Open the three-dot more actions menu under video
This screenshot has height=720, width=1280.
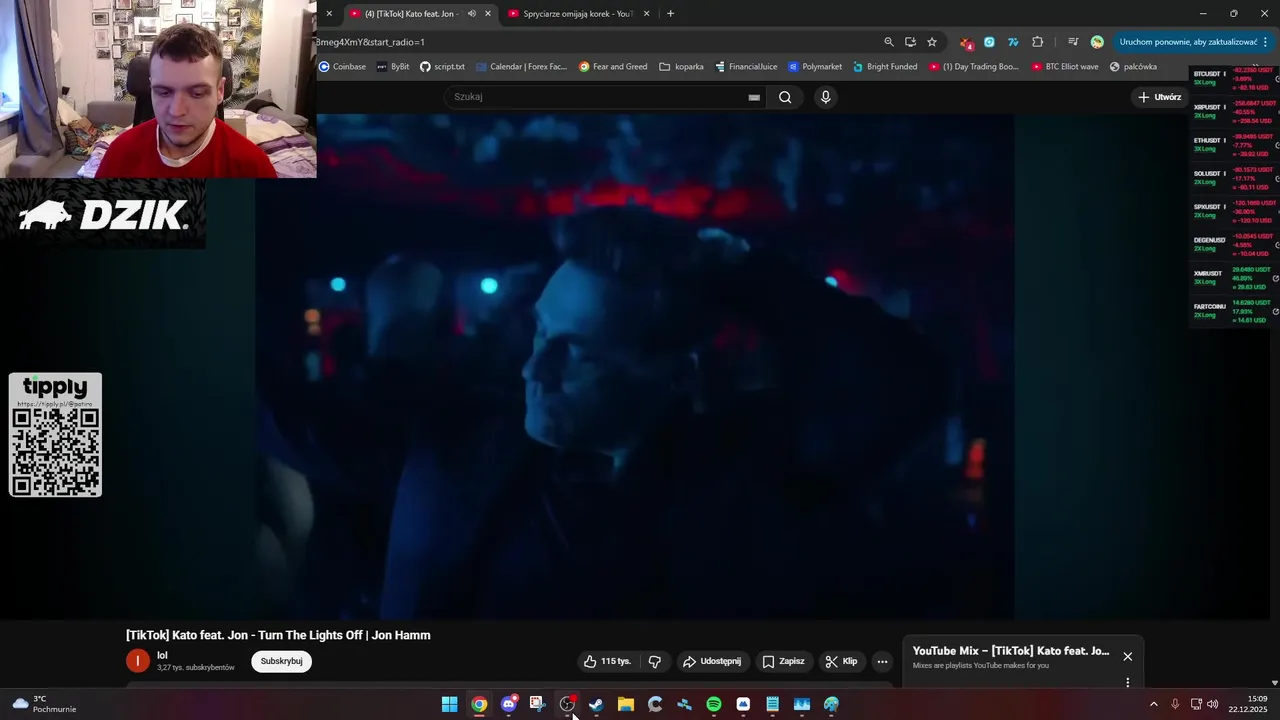882,661
